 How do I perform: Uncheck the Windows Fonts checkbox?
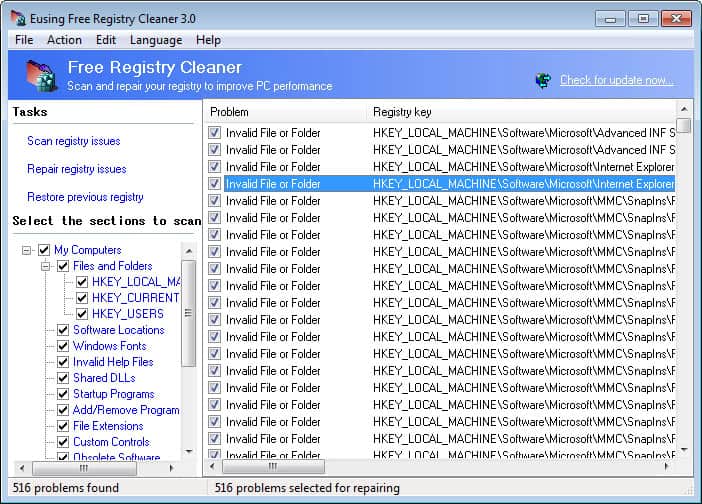[x=63, y=346]
